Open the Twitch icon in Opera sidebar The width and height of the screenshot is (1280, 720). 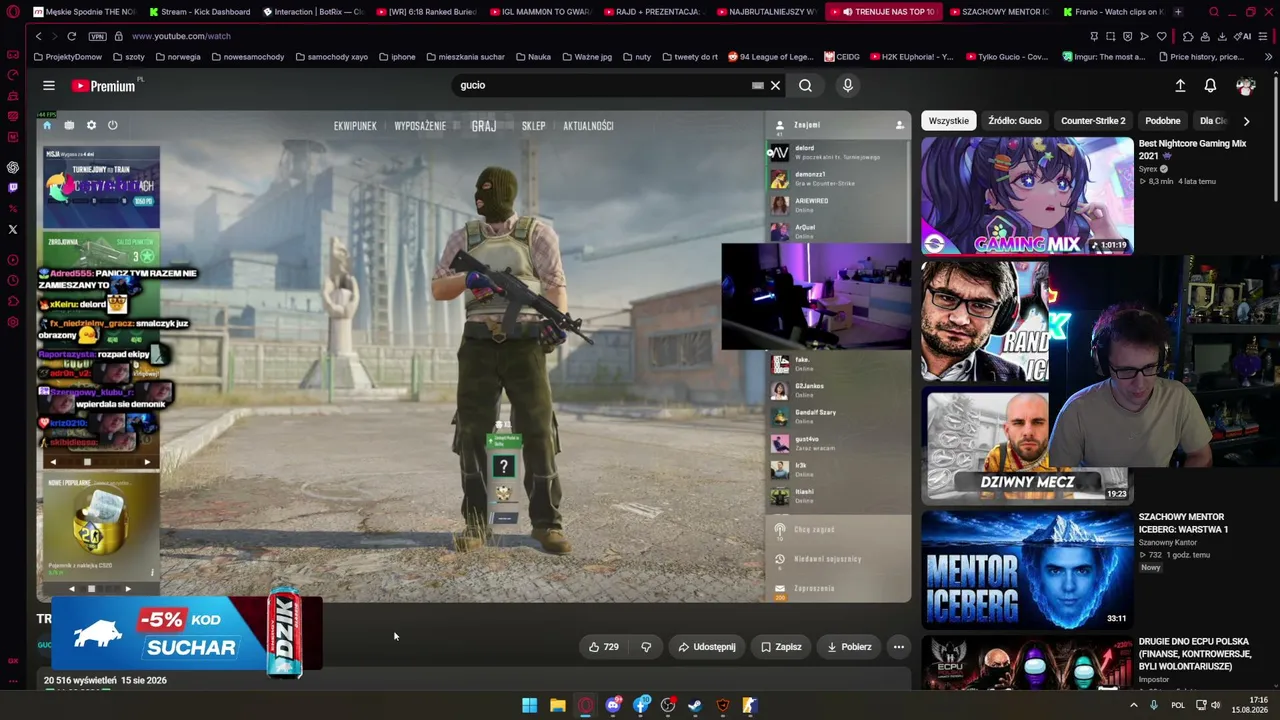tap(13, 187)
